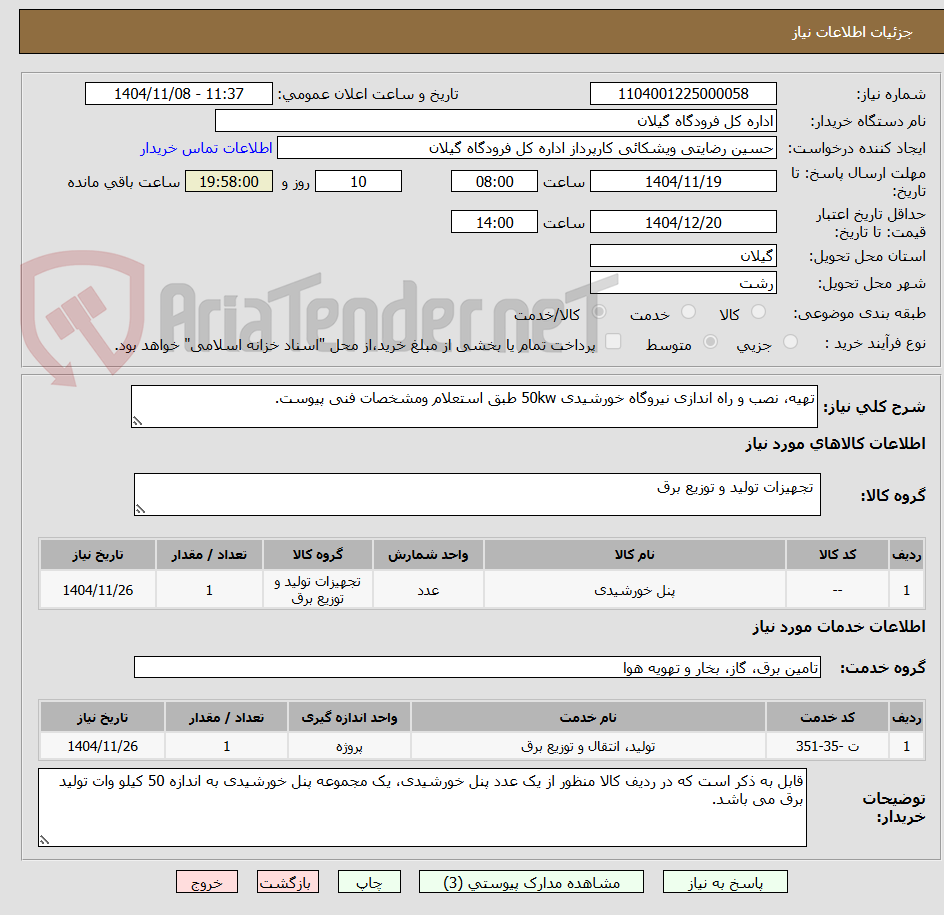This screenshot has width=944, height=915.
Task: Click the resize handle of گروه کالا textarea
Action: 140,509
